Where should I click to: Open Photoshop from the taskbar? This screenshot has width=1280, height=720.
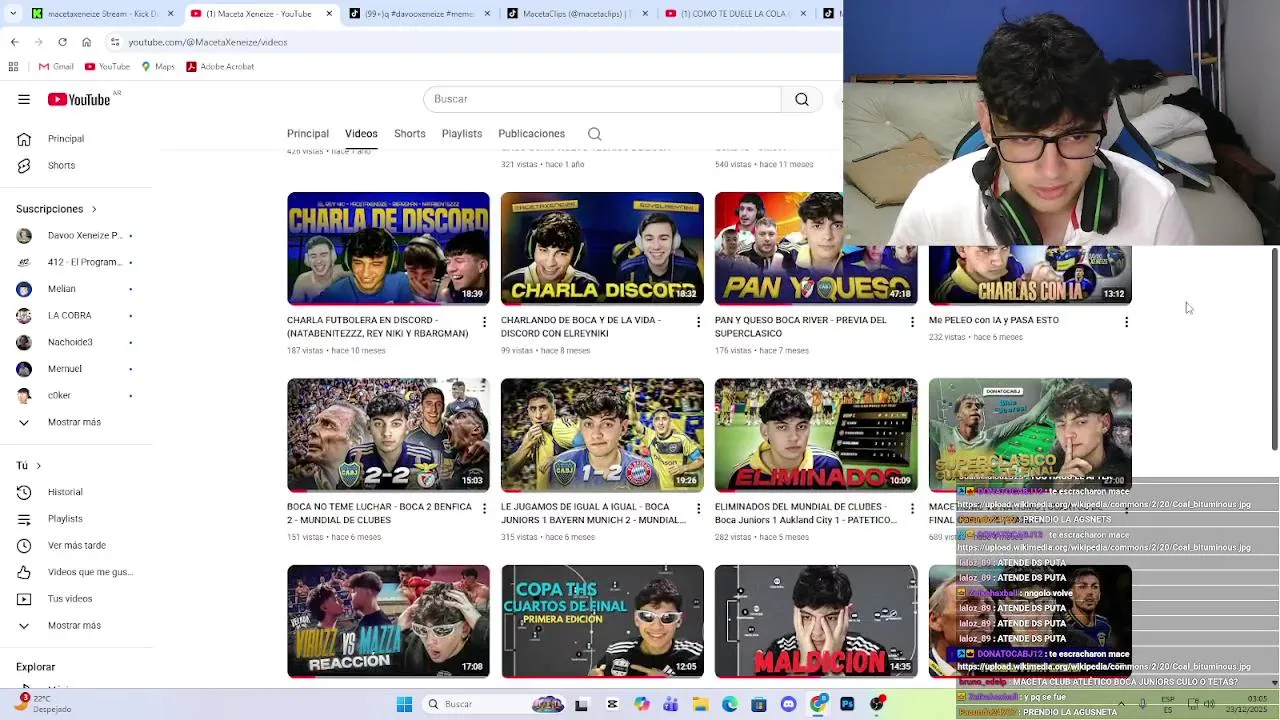point(847,704)
